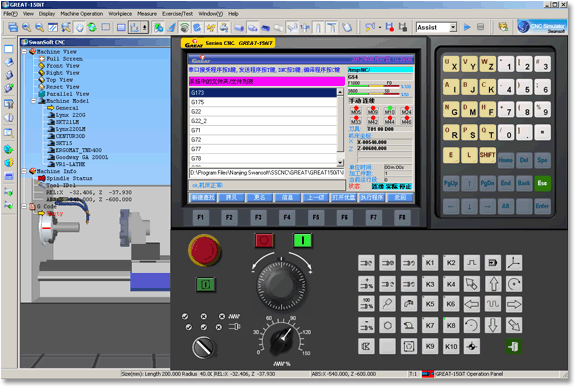Click the zoom in magnifier toolbar icon
The image size is (584, 391).
(26, 28)
